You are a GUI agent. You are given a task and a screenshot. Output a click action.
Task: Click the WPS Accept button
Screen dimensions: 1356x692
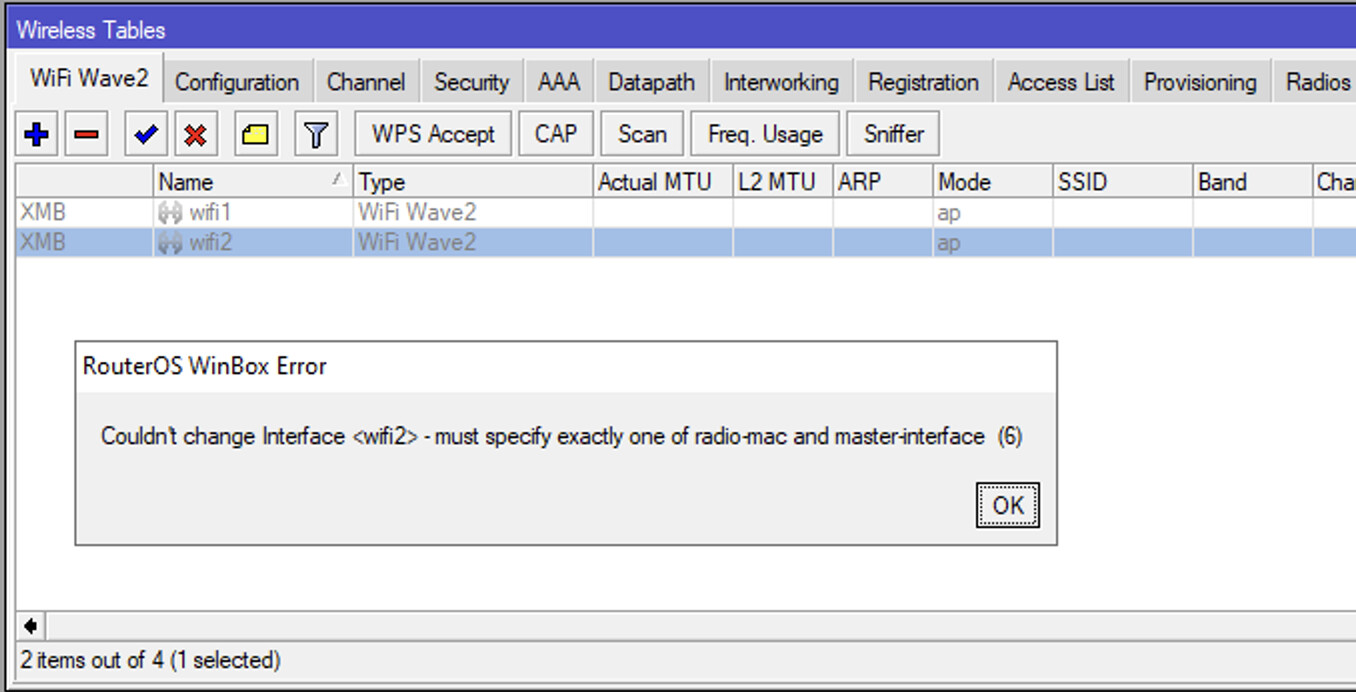pos(433,134)
